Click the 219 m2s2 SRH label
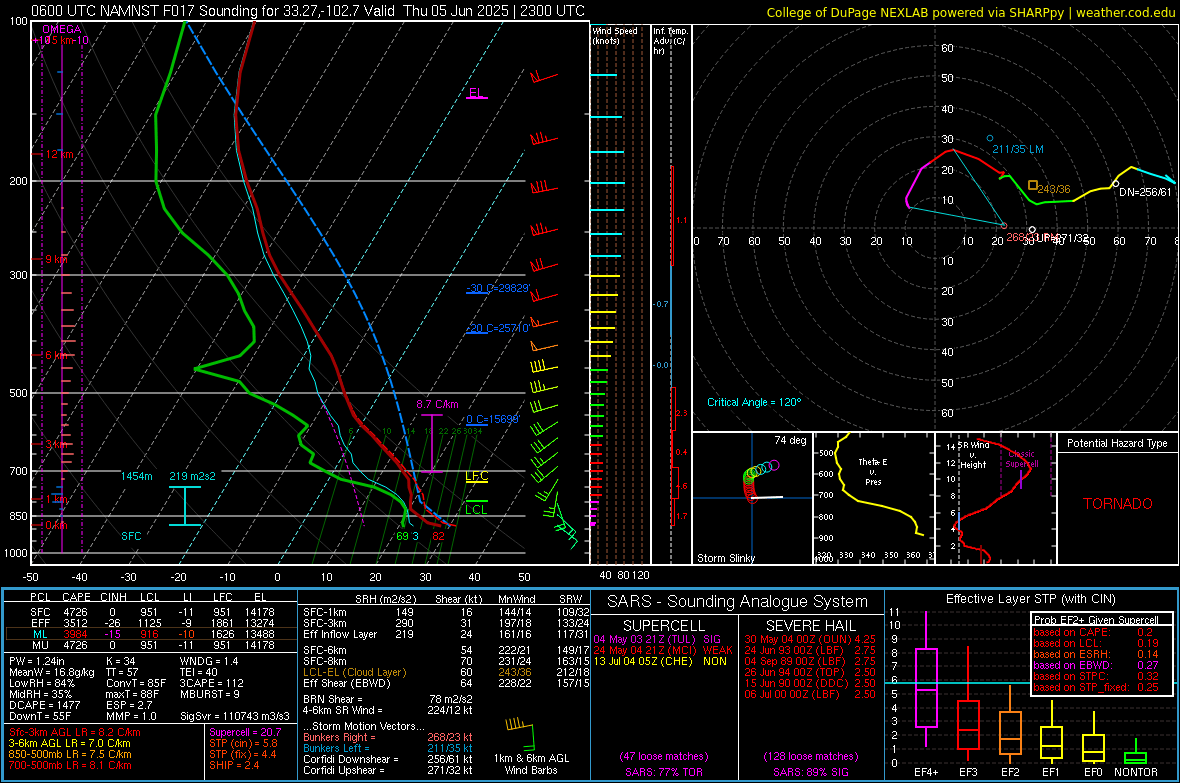Viewport: 1180px width, 783px height. tap(193, 477)
